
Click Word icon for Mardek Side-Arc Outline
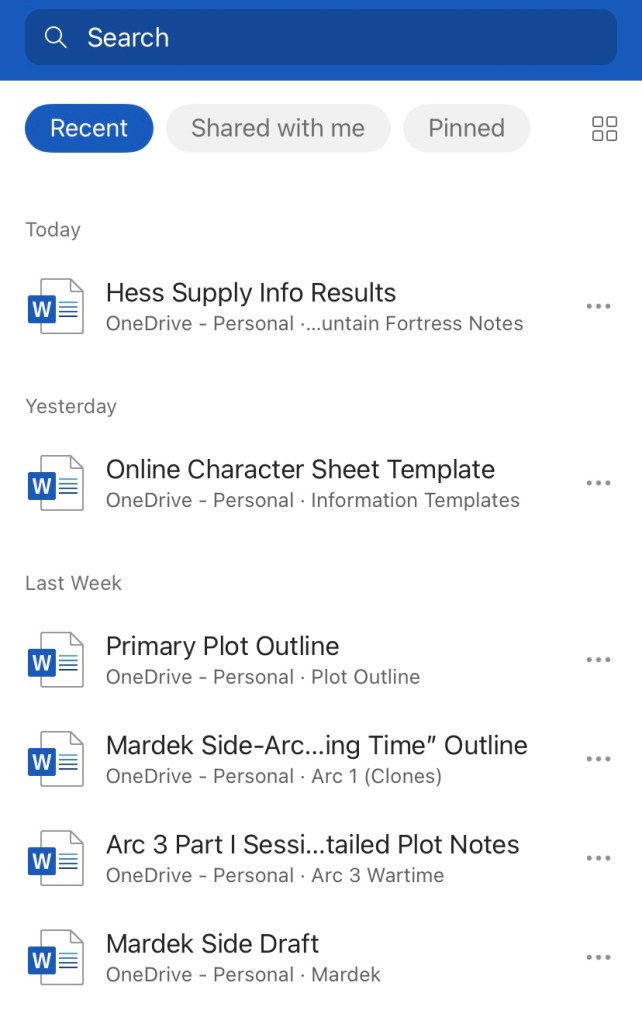pyautogui.click(x=55, y=760)
